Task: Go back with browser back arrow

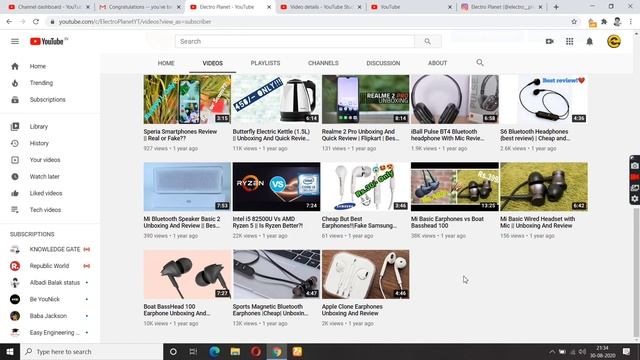Action: 9,22
